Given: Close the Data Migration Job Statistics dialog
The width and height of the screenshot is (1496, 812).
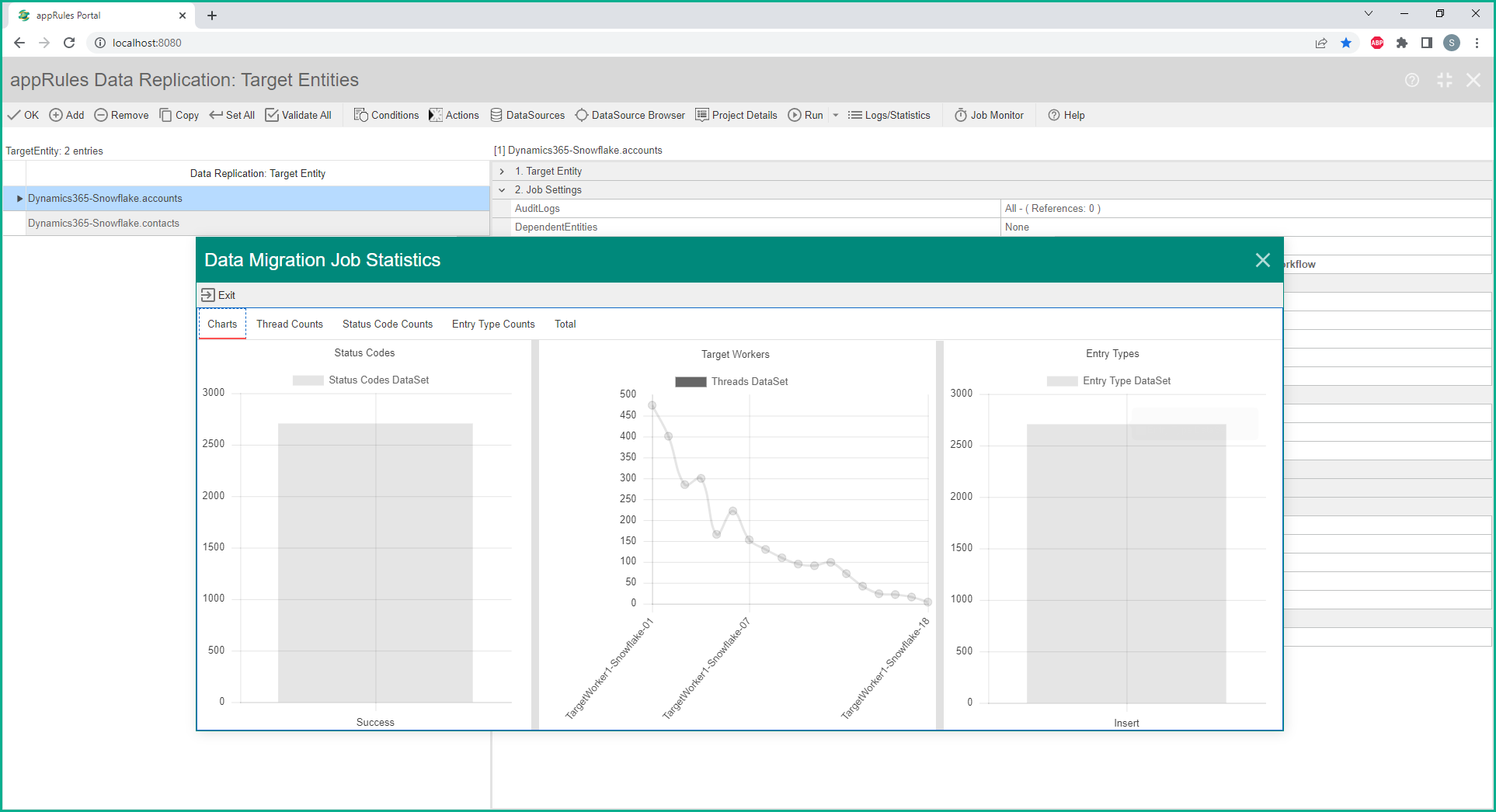Looking at the screenshot, I should [1263, 260].
